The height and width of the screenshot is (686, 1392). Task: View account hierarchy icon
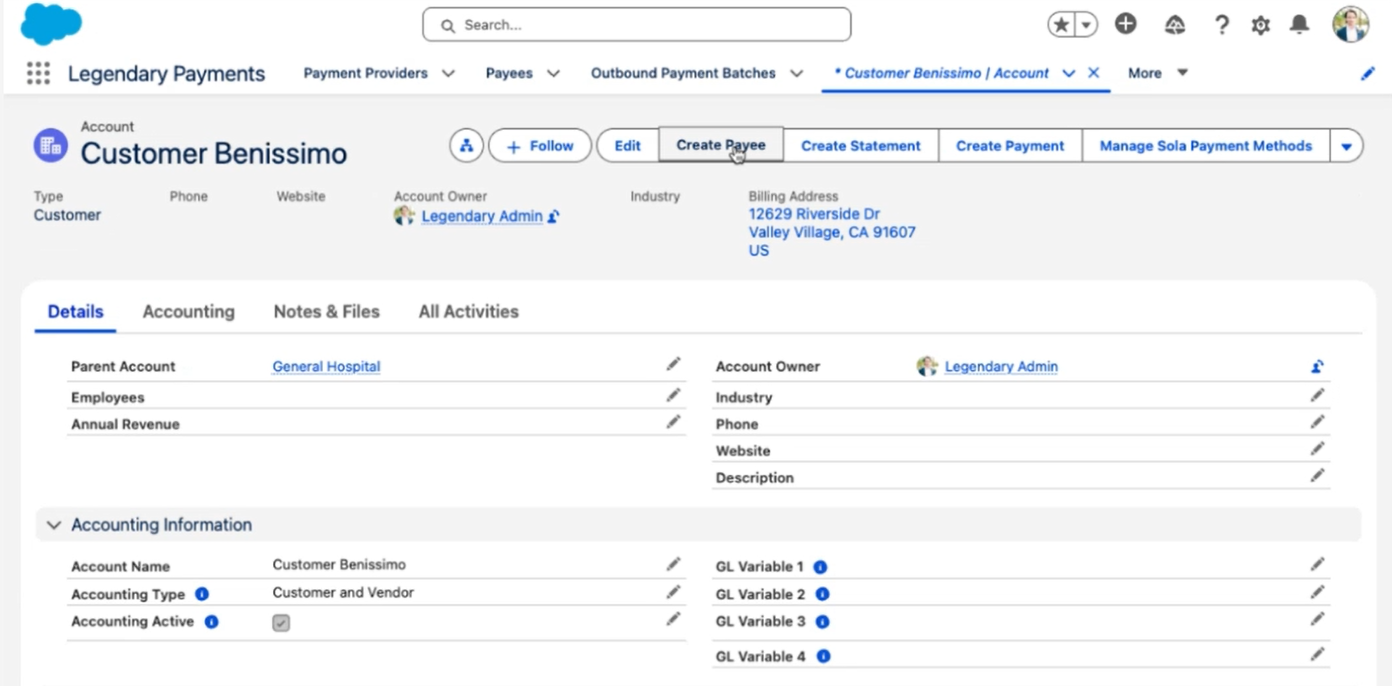[x=466, y=146]
